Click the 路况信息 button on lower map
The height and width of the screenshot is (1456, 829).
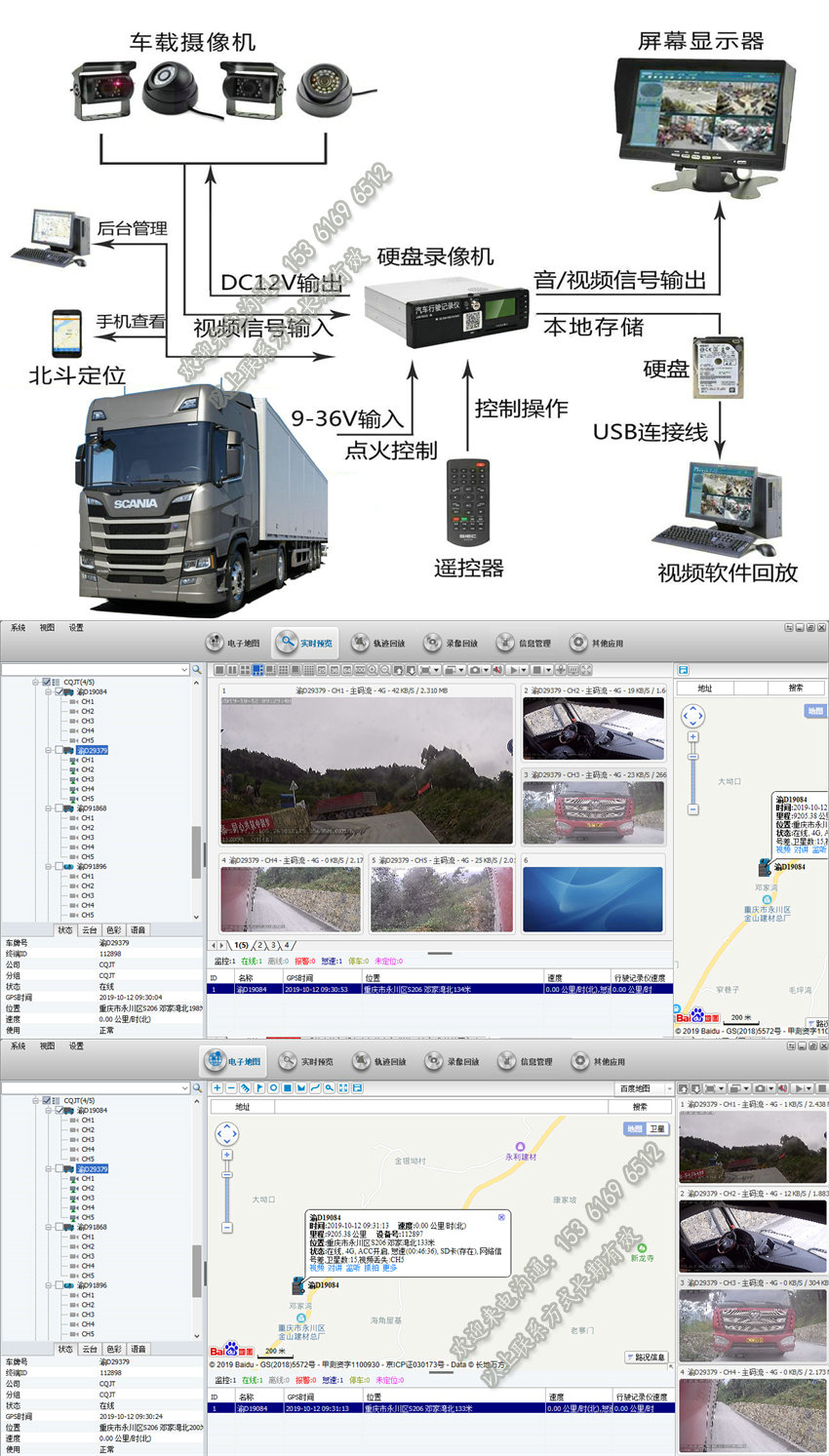(645, 1357)
